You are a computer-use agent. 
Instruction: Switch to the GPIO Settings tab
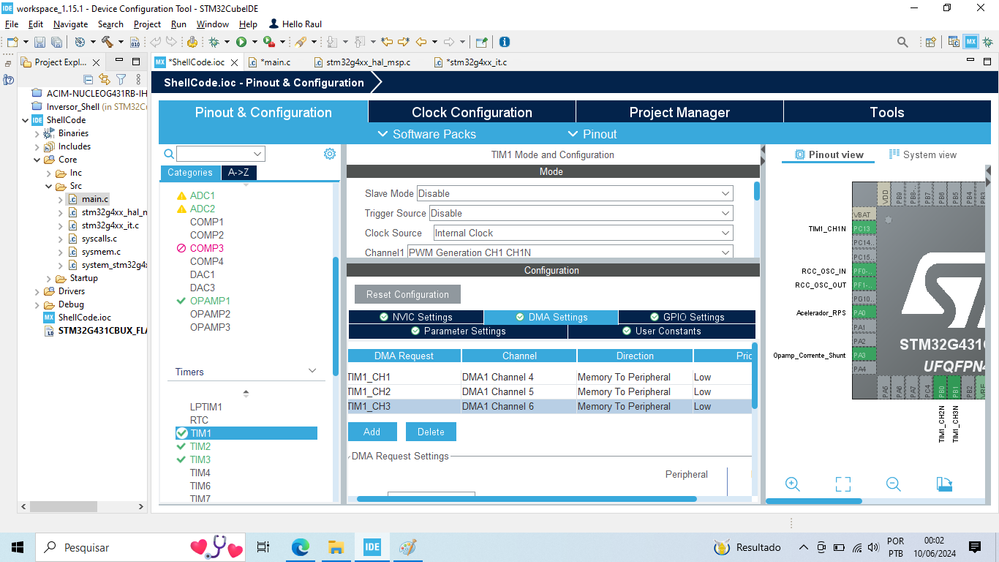[687, 317]
